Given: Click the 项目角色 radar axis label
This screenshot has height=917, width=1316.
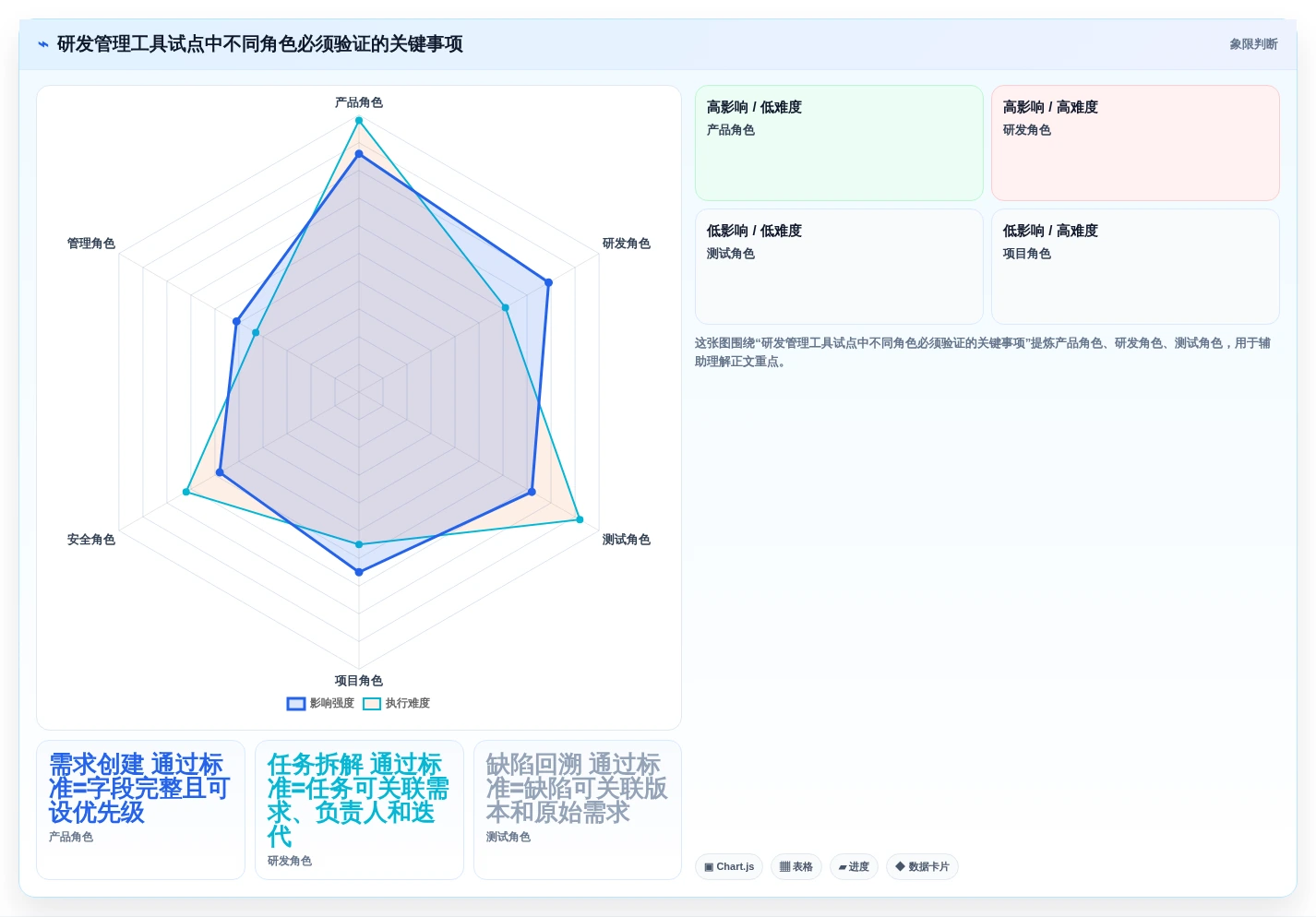Looking at the screenshot, I should 359,681.
